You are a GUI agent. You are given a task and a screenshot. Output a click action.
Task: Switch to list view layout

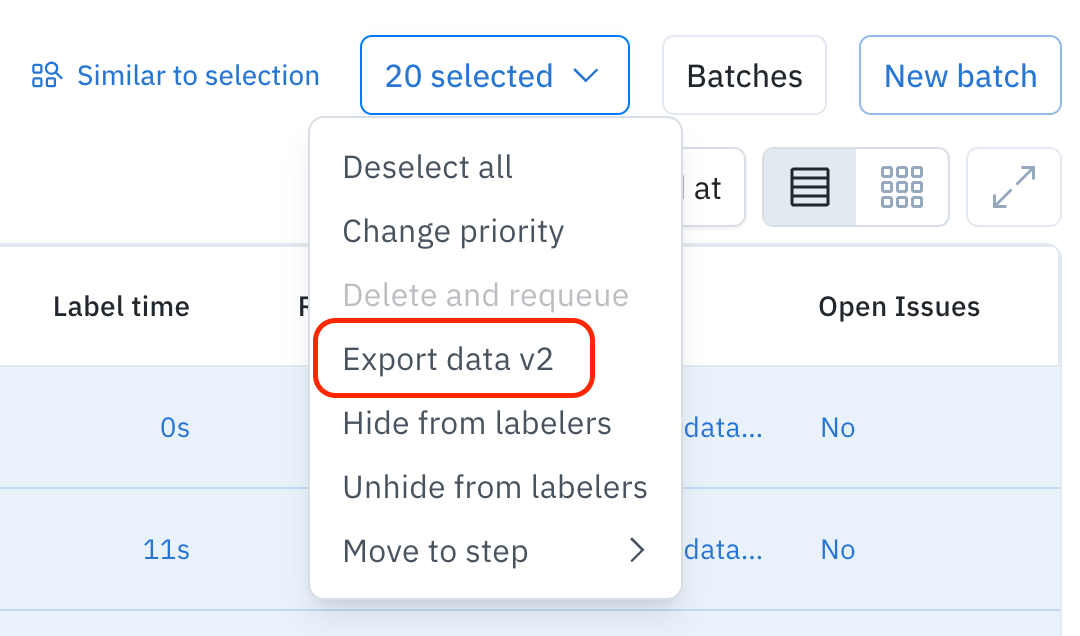[810, 187]
